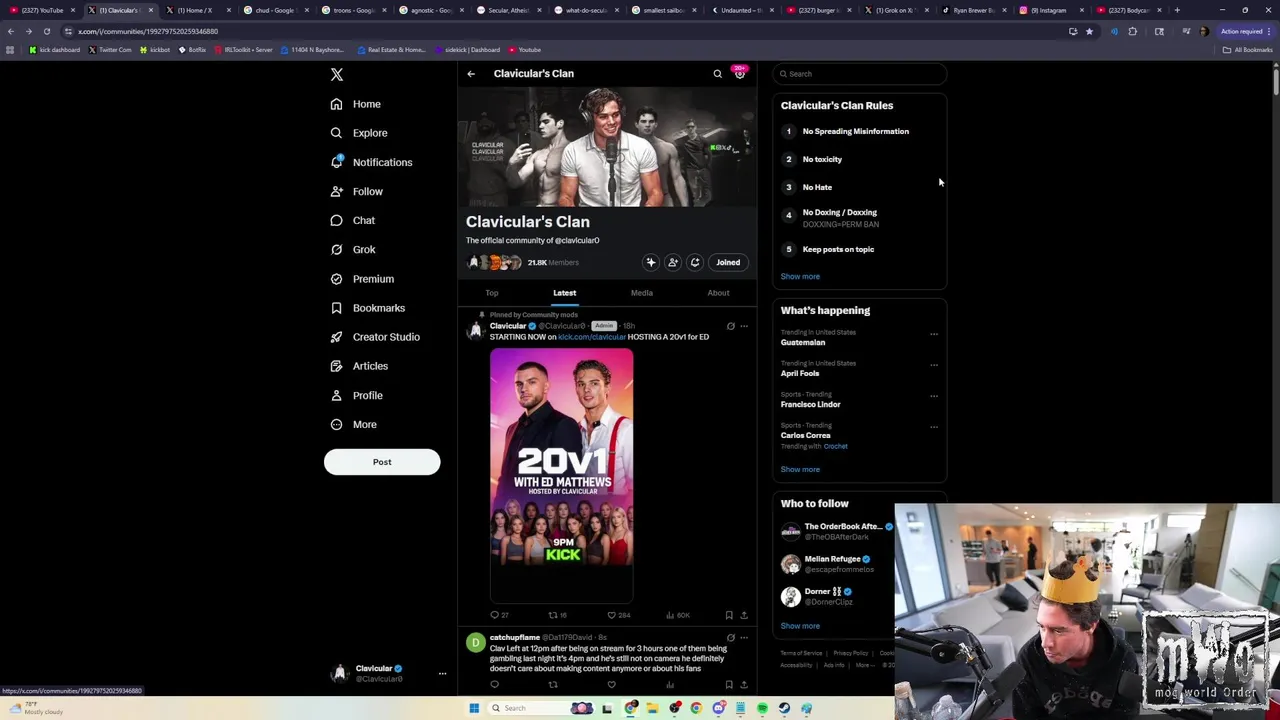Switch to the Media tab
This screenshot has height=720, width=1280.
[x=642, y=293]
